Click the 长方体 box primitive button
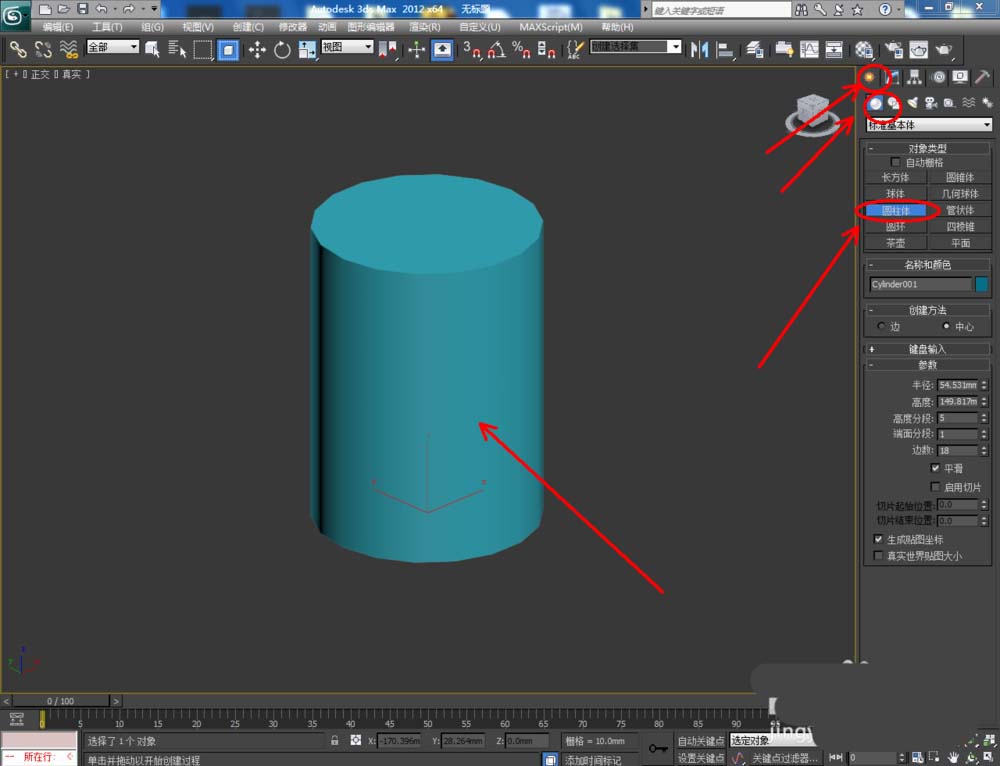1000x766 pixels. pyautogui.click(x=895, y=177)
